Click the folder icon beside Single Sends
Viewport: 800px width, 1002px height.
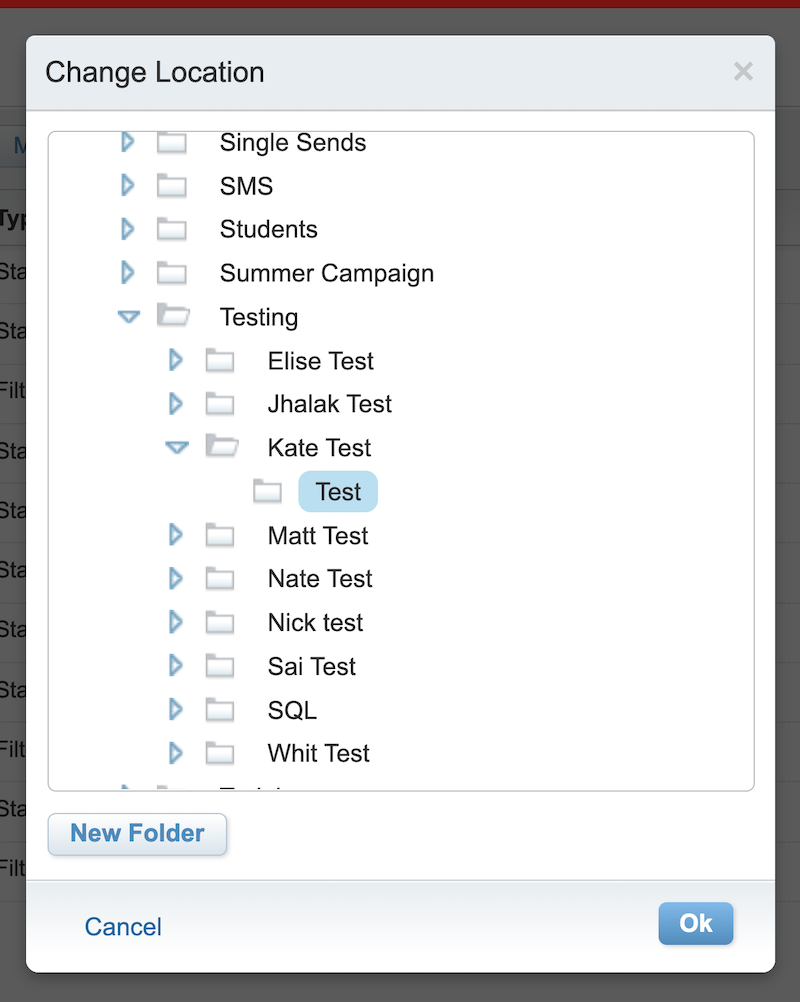172,143
